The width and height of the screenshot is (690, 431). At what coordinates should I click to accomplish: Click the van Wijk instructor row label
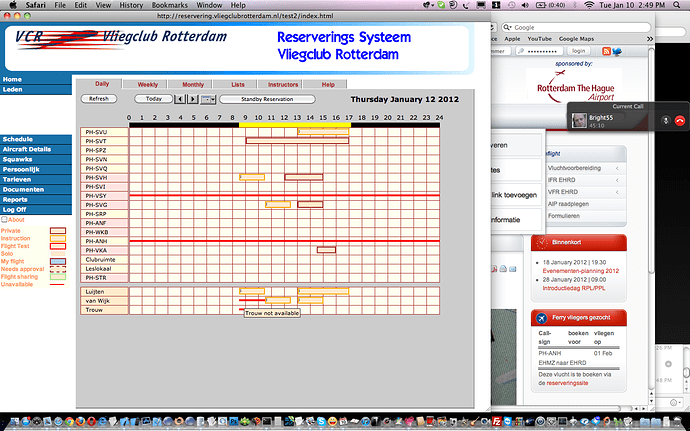pyautogui.click(x=104, y=301)
